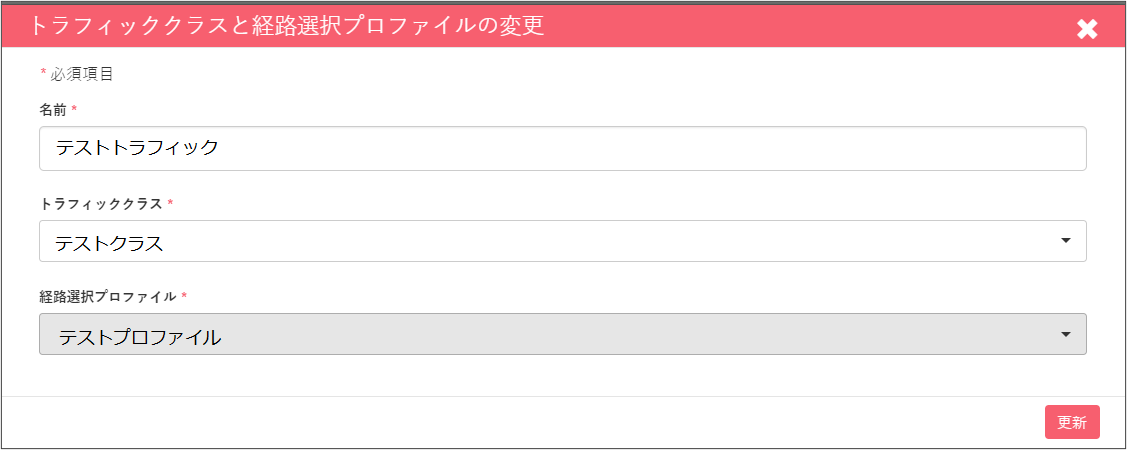Click the 経路選択プロファイル field label
The height and width of the screenshot is (450, 1127).
[x=109, y=296]
